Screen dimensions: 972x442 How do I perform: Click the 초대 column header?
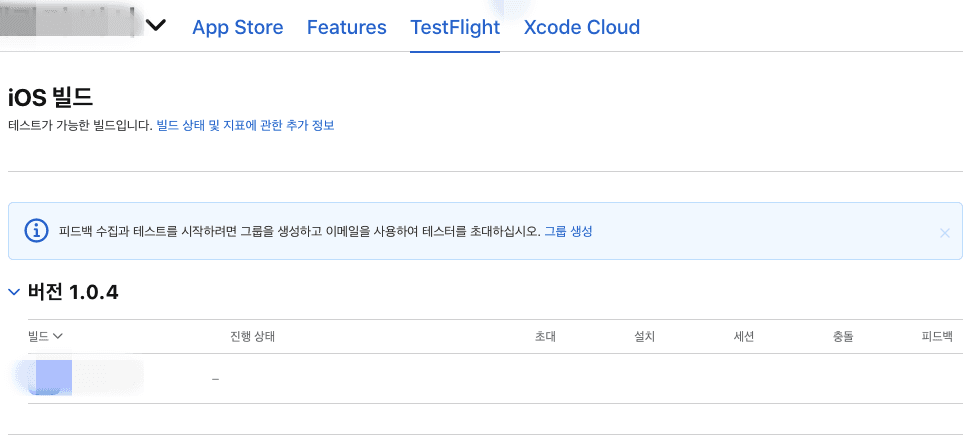(x=546, y=337)
